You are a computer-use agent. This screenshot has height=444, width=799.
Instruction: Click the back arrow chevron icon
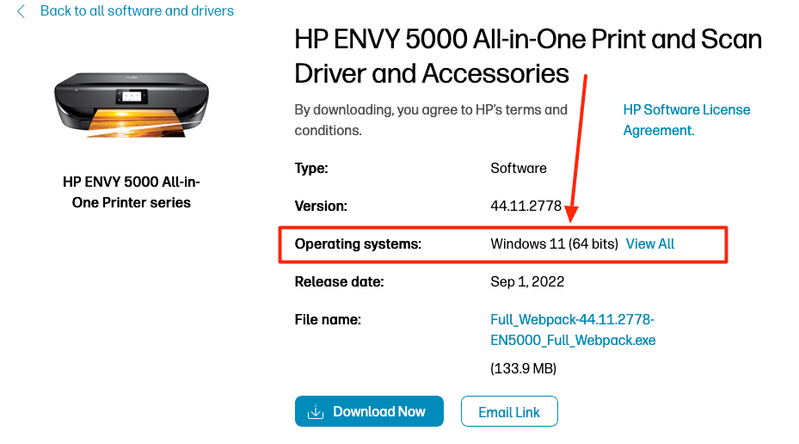coord(21,12)
